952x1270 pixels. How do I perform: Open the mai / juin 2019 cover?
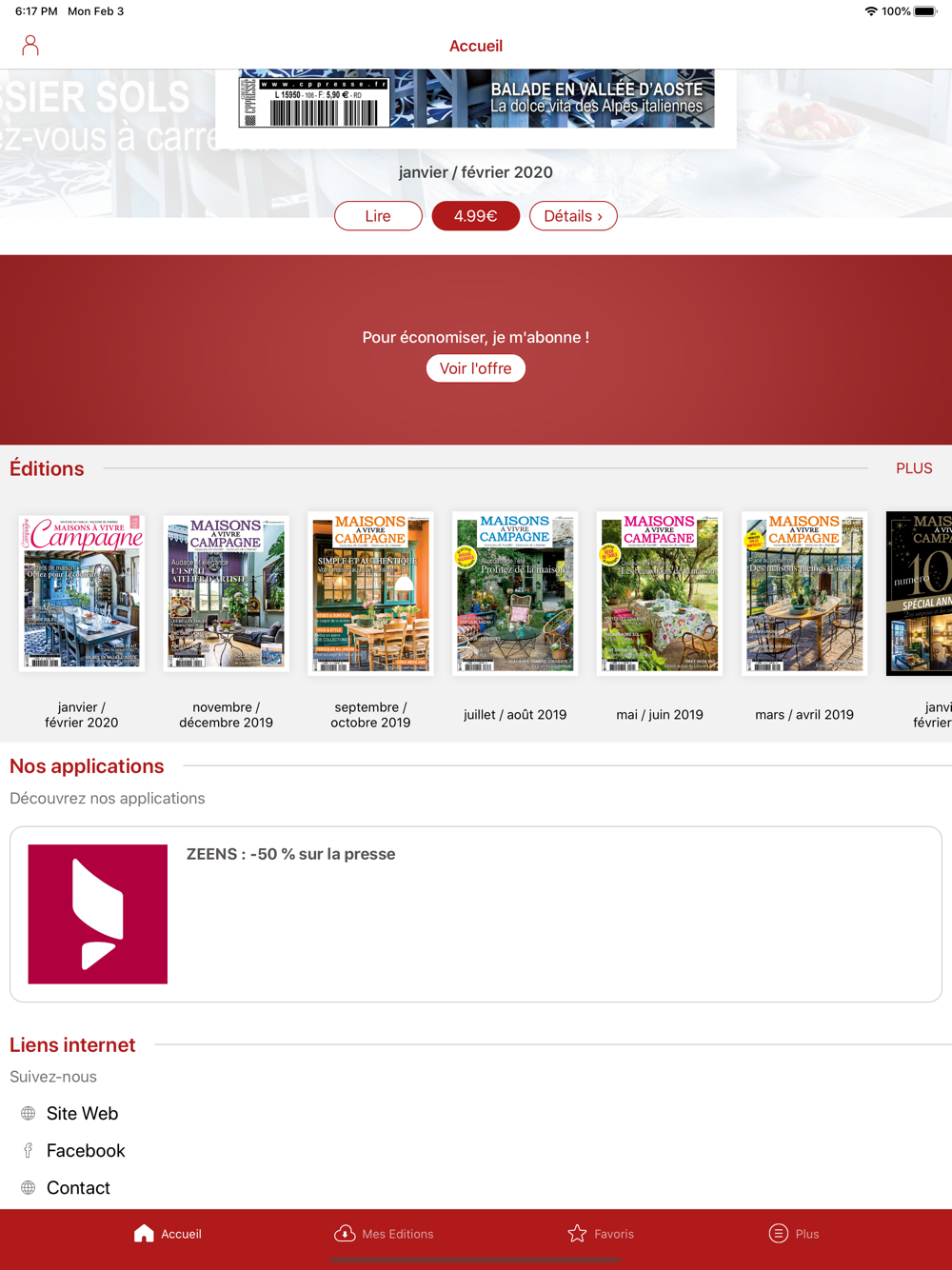click(x=660, y=593)
